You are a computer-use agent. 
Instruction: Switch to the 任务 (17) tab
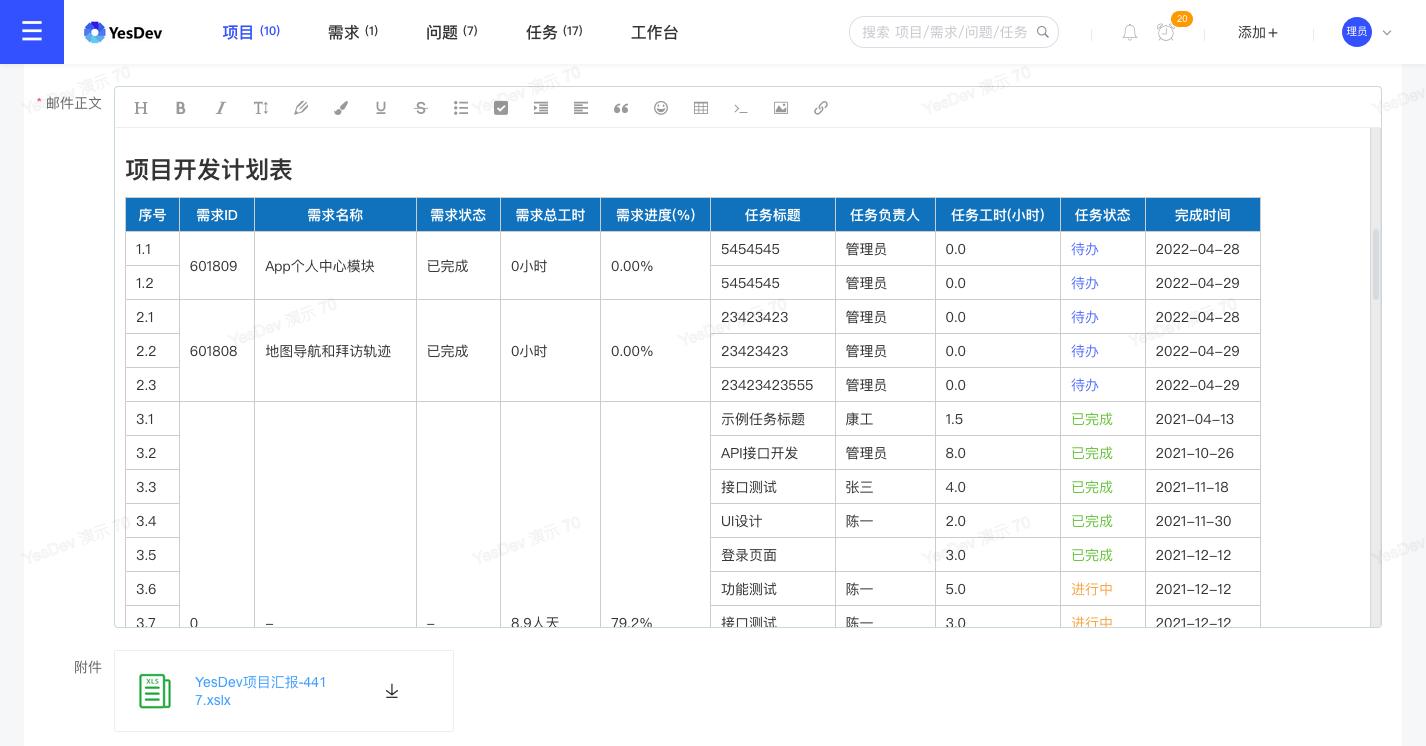pyautogui.click(x=554, y=32)
